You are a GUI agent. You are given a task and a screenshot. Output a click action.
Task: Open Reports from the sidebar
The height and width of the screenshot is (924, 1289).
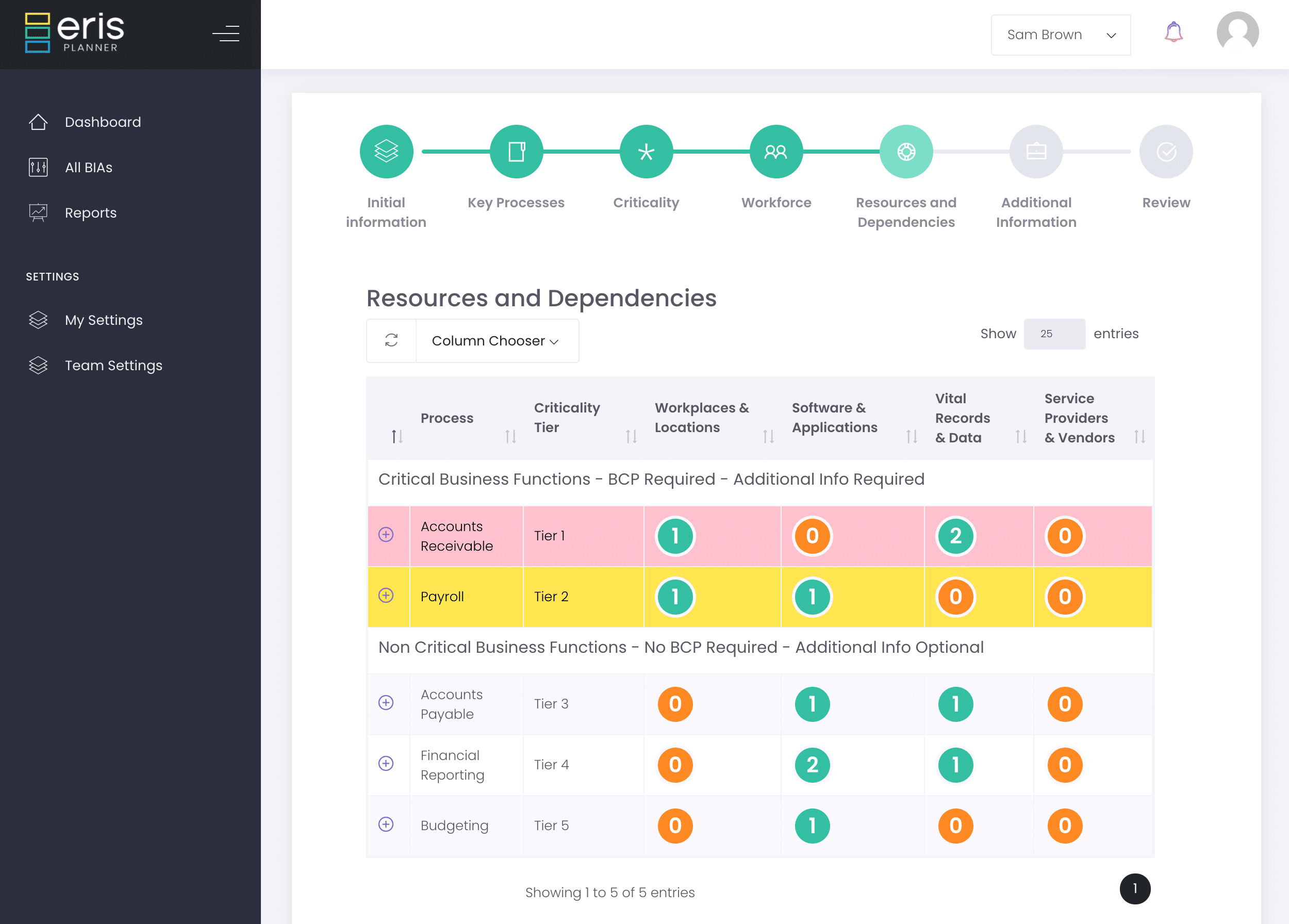tap(90, 213)
